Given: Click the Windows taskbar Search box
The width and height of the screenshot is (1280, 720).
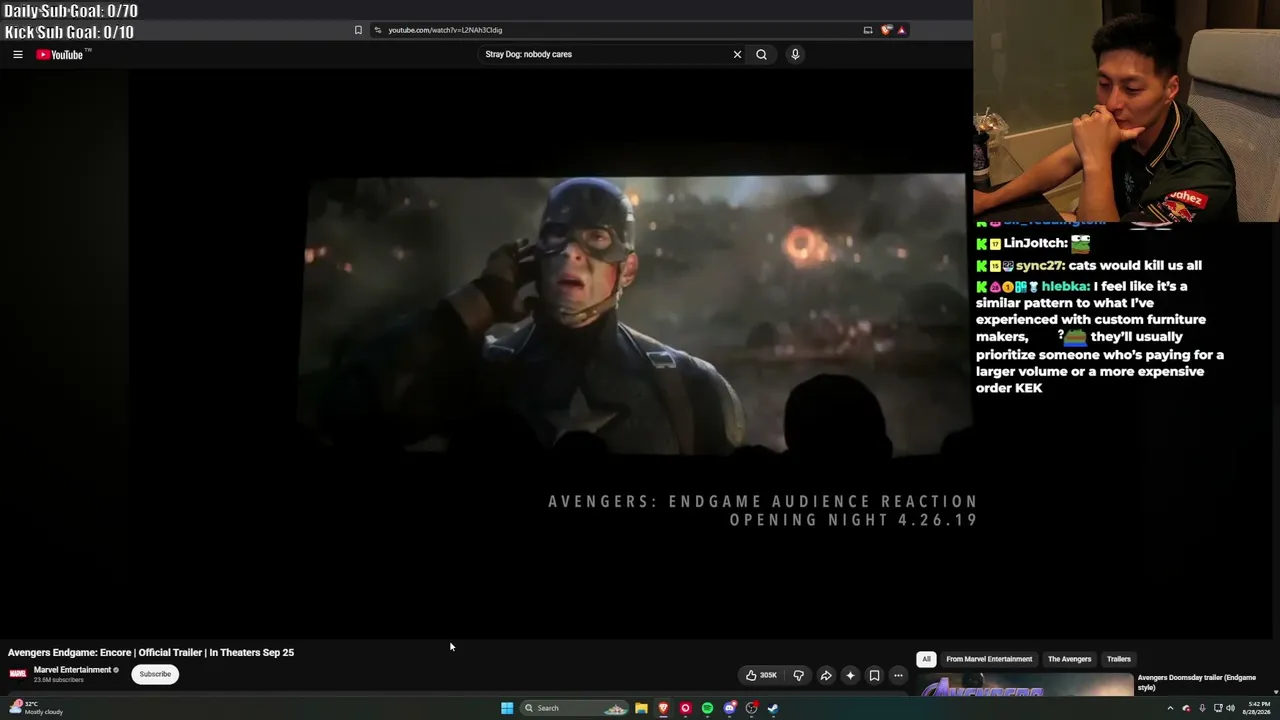Looking at the screenshot, I should [575, 708].
